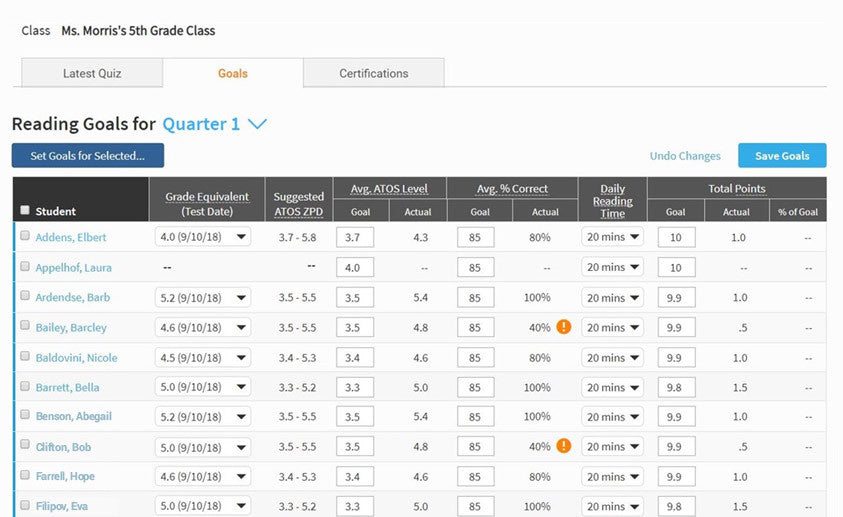Check the box for Addens, Elbert

pyautogui.click(x=25, y=237)
